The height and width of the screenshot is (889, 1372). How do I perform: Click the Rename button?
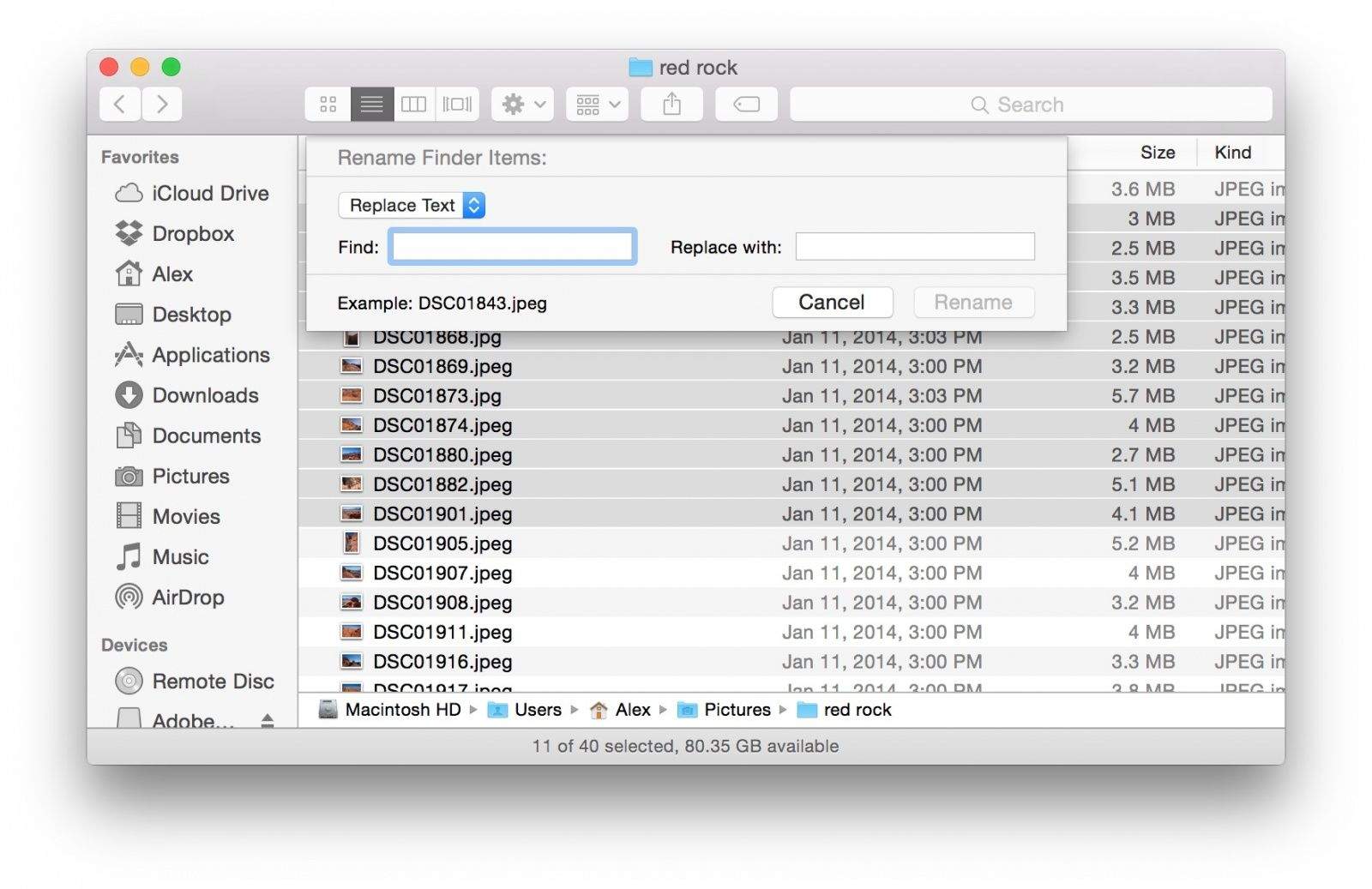click(973, 303)
